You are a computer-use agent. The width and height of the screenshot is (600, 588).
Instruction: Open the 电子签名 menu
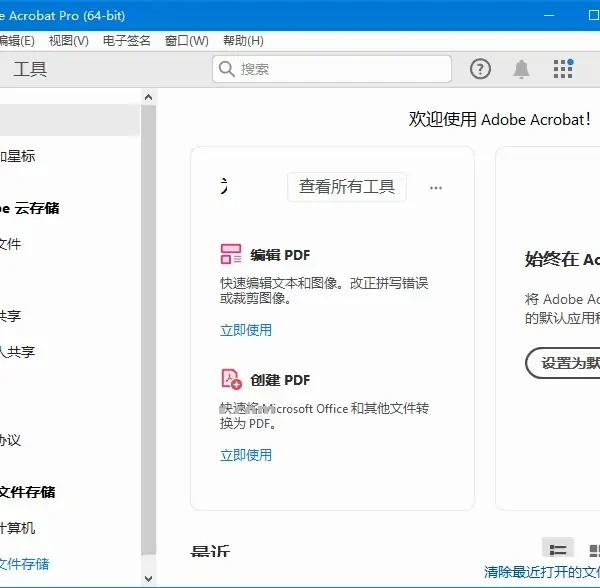tap(127, 41)
